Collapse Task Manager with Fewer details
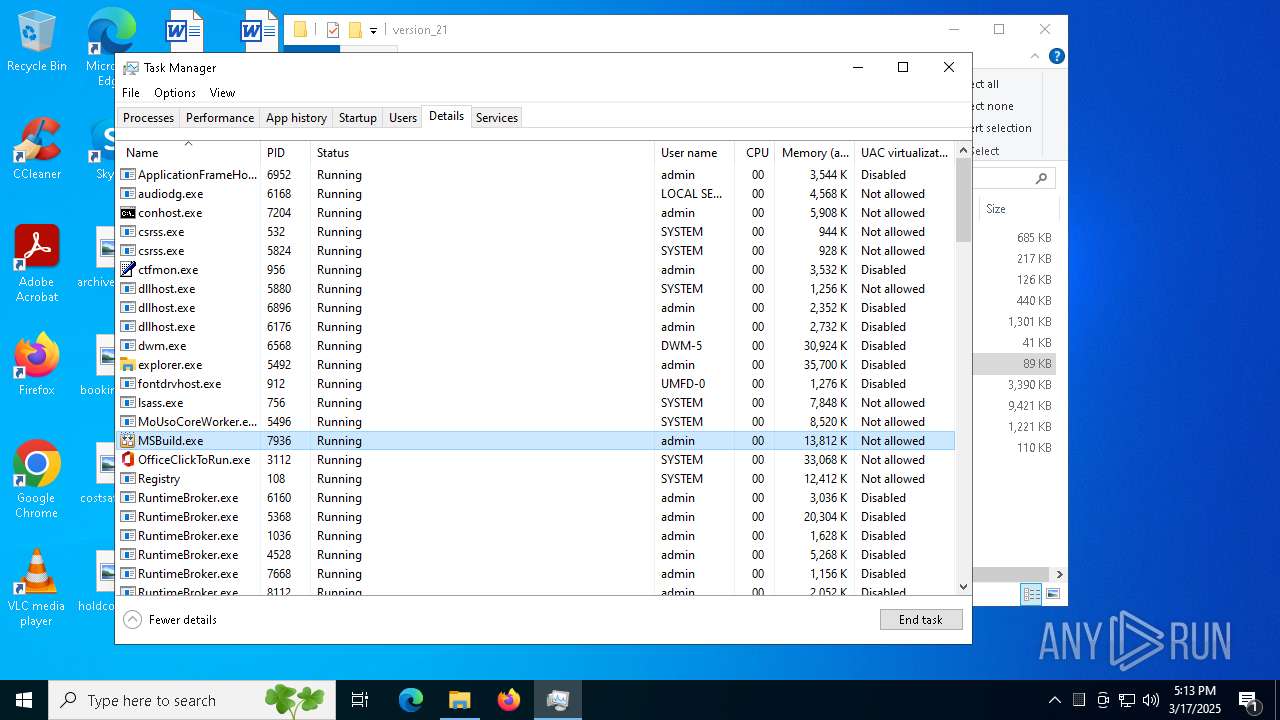The height and width of the screenshot is (720, 1280). 170,620
